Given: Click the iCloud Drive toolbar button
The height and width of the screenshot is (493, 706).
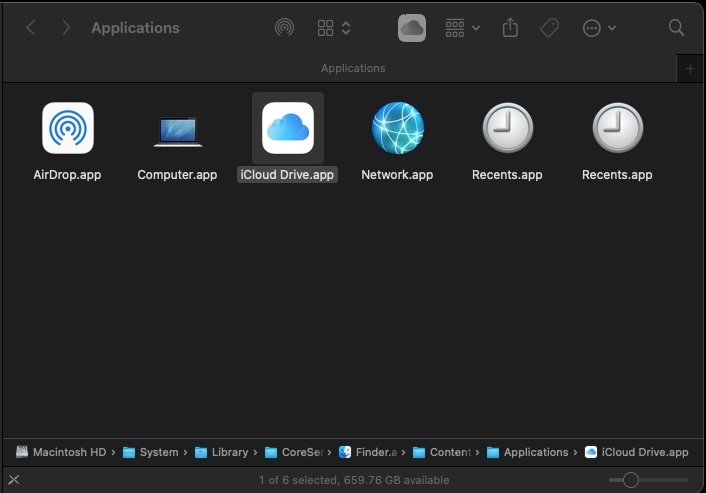Looking at the screenshot, I should (412, 28).
